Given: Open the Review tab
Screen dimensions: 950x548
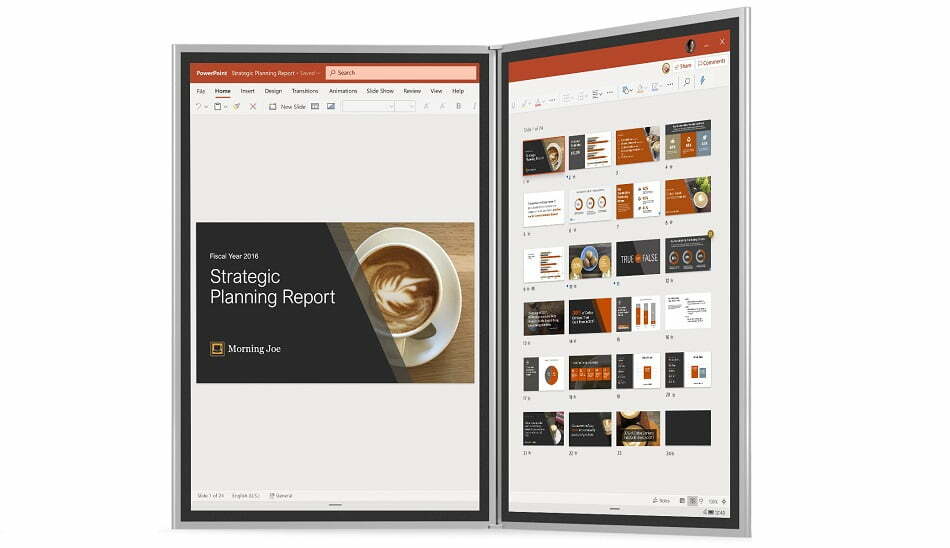Looking at the screenshot, I should (412, 91).
